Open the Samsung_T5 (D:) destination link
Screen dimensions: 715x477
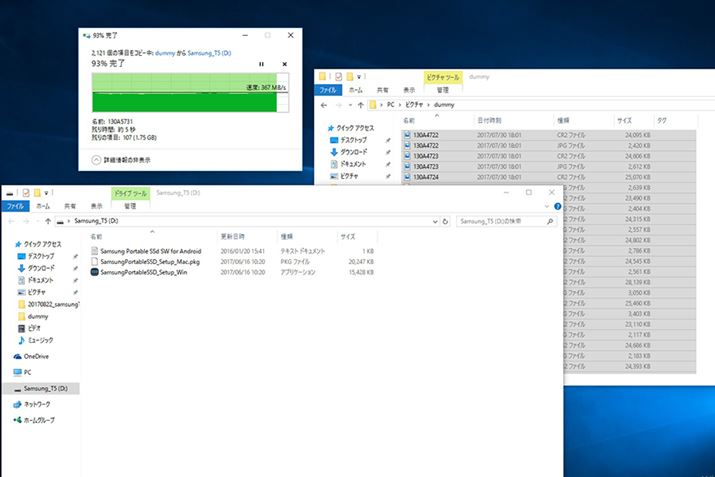tap(212, 51)
